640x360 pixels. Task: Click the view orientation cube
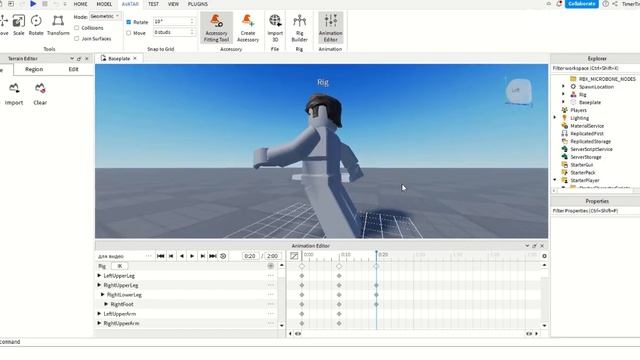(x=518, y=91)
